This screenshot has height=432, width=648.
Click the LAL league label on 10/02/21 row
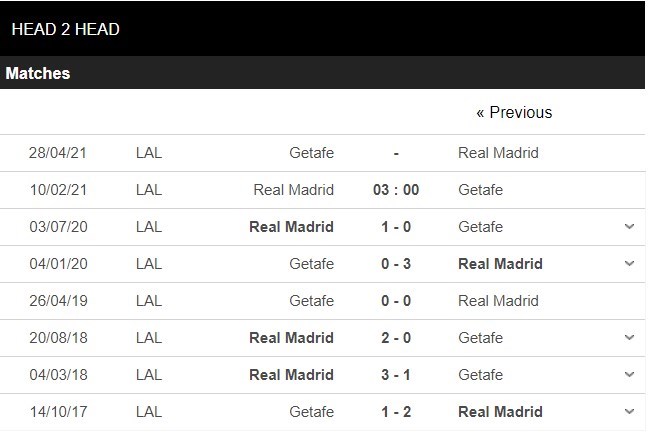(149, 190)
